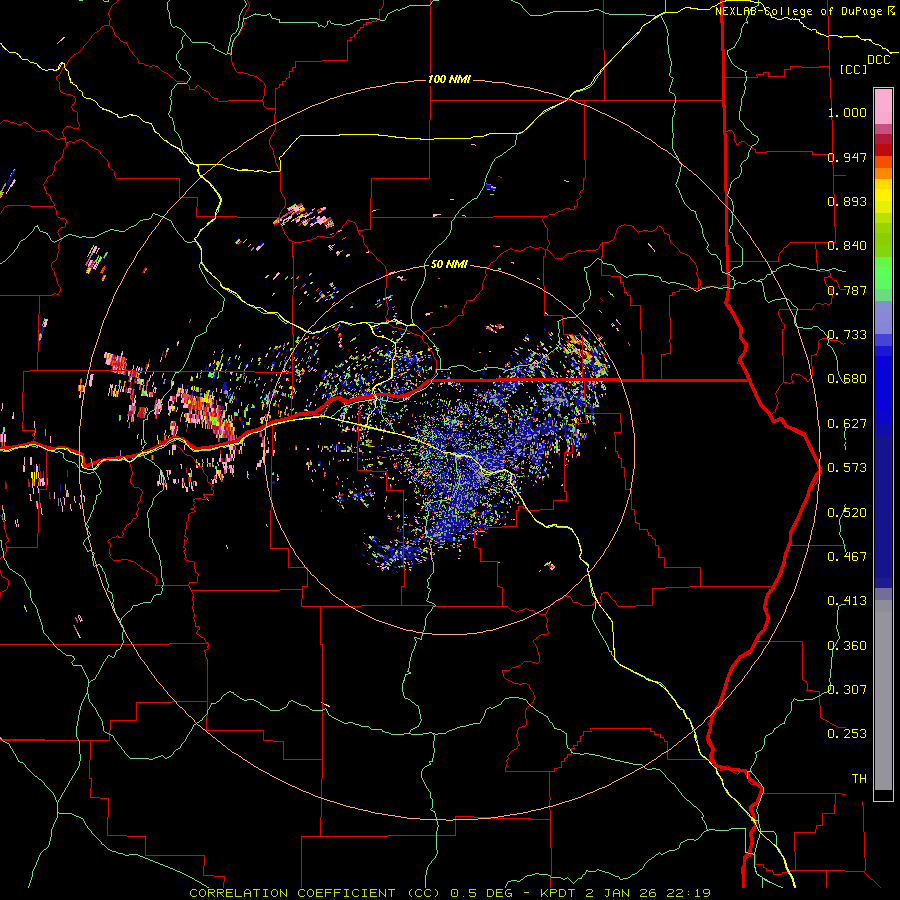Click the 50 NMI range ring label
This screenshot has height=900, width=900.
click(x=449, y=264)
